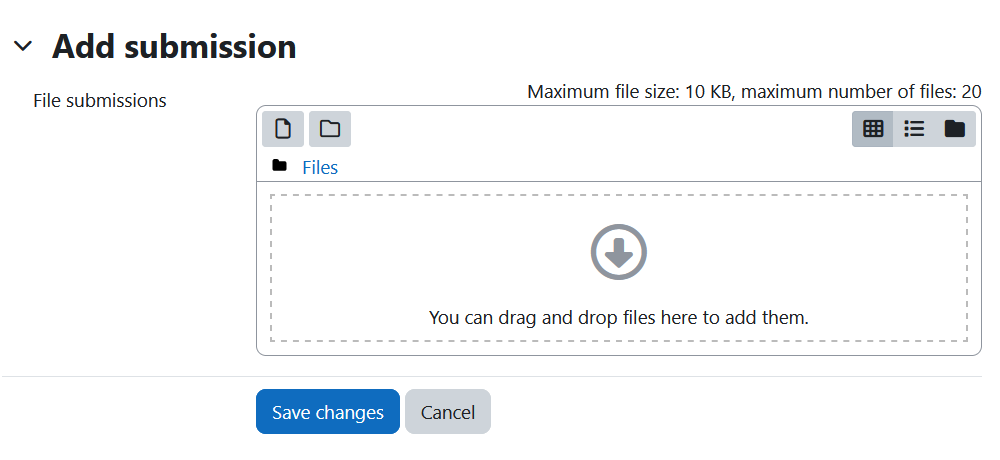Screen dimensions: 1000x460
Task: Click the circled down-arrow upload icon
Action: point(619,252)
